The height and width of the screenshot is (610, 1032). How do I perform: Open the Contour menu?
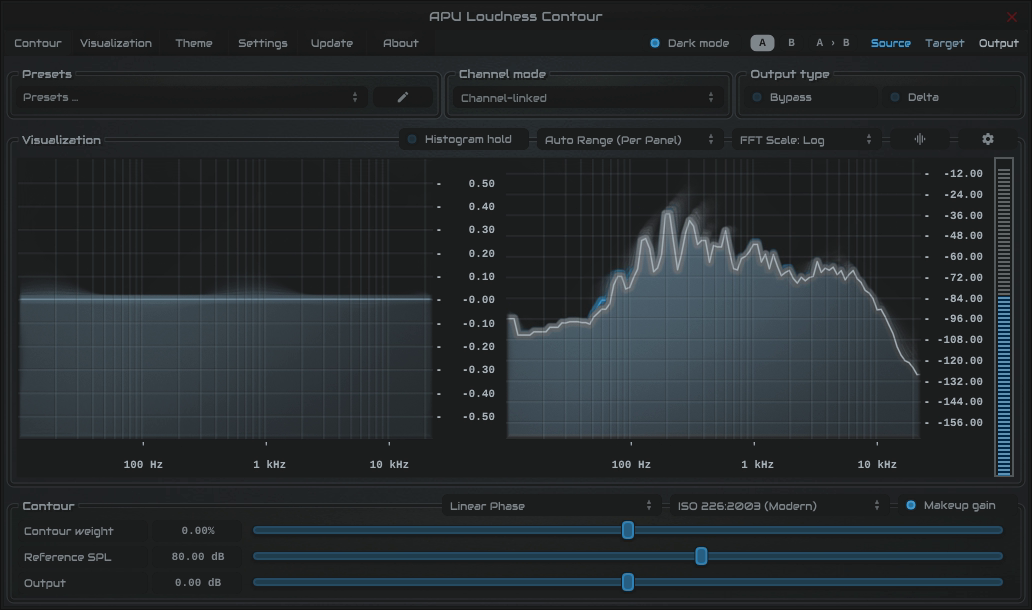point(38,43)
